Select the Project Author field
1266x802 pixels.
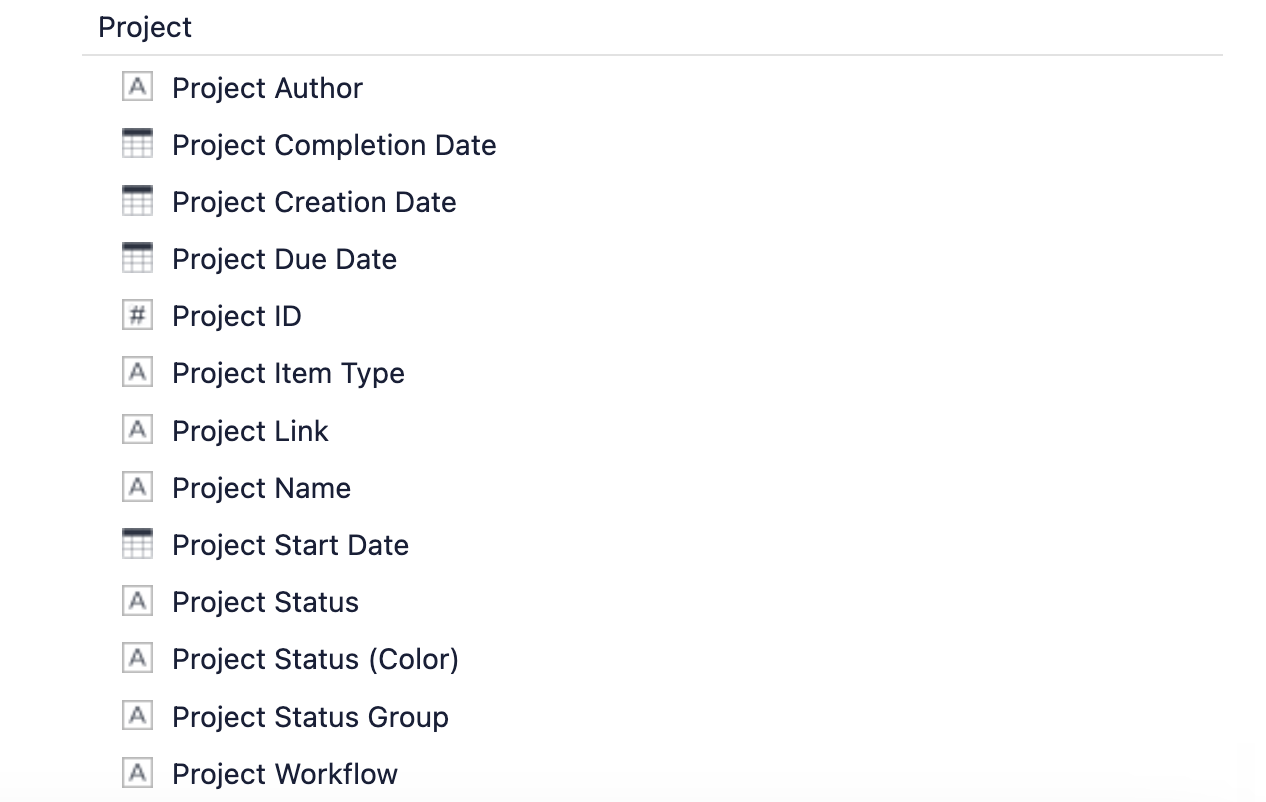pyautogui.click(x=267, y=88)
